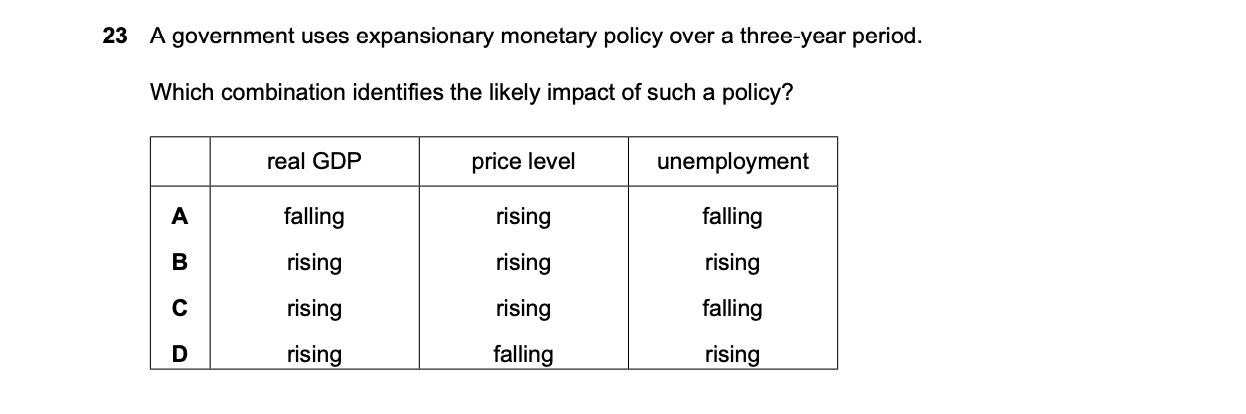The height and width of the screenshot is (414, 1246).
Task: Click the 'Which combination identifies' question line
Action: click(472, 92)
